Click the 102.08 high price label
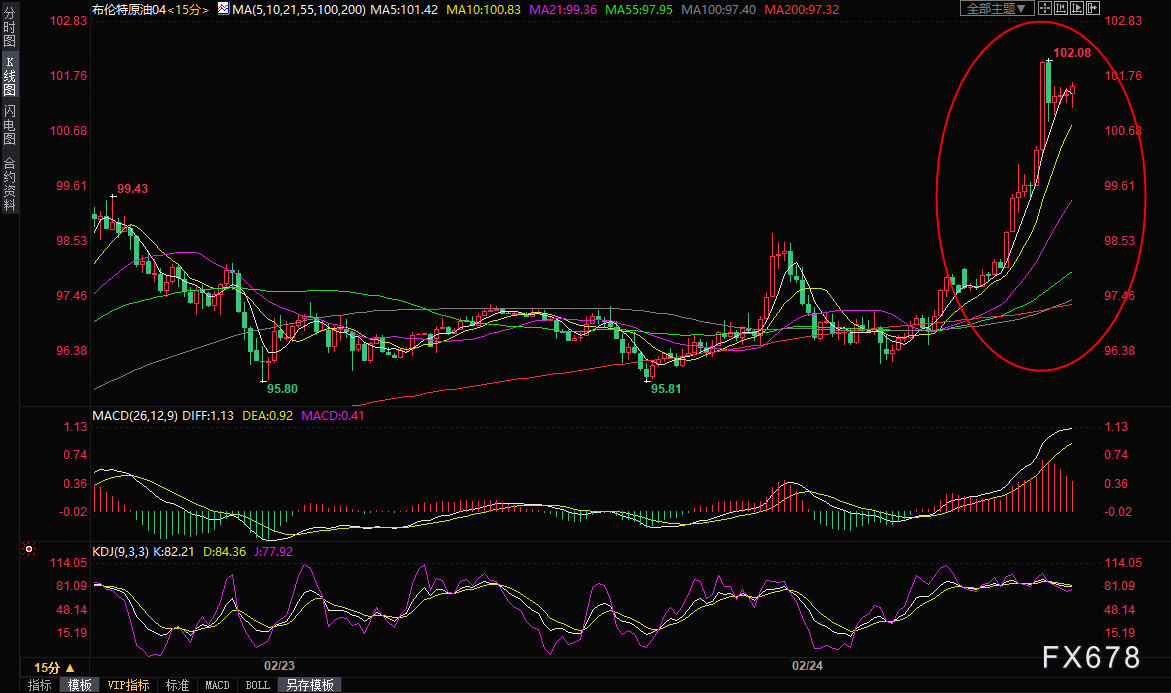This screenshot has width=1171, height=693. coord(1072,52)
